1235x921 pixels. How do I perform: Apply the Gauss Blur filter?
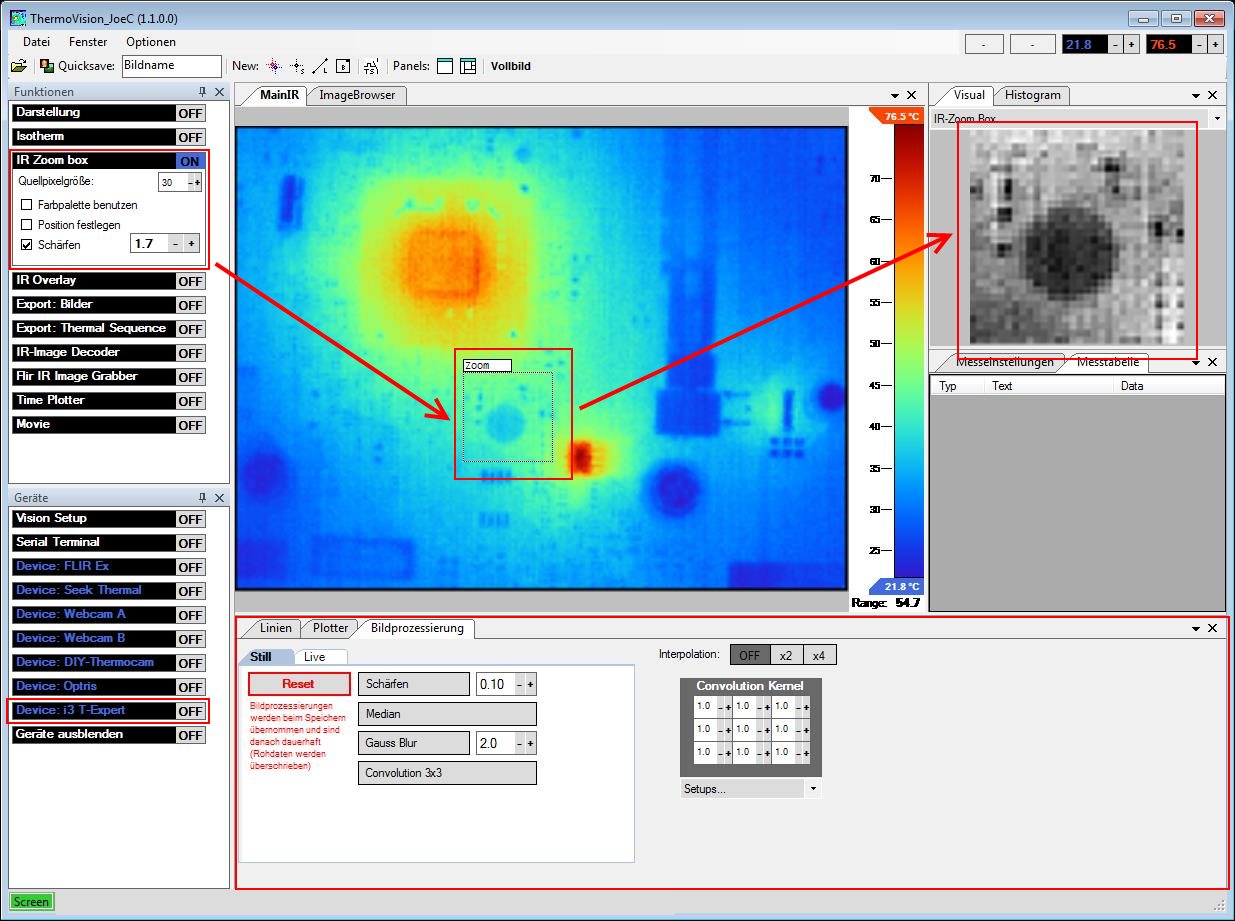413,743
